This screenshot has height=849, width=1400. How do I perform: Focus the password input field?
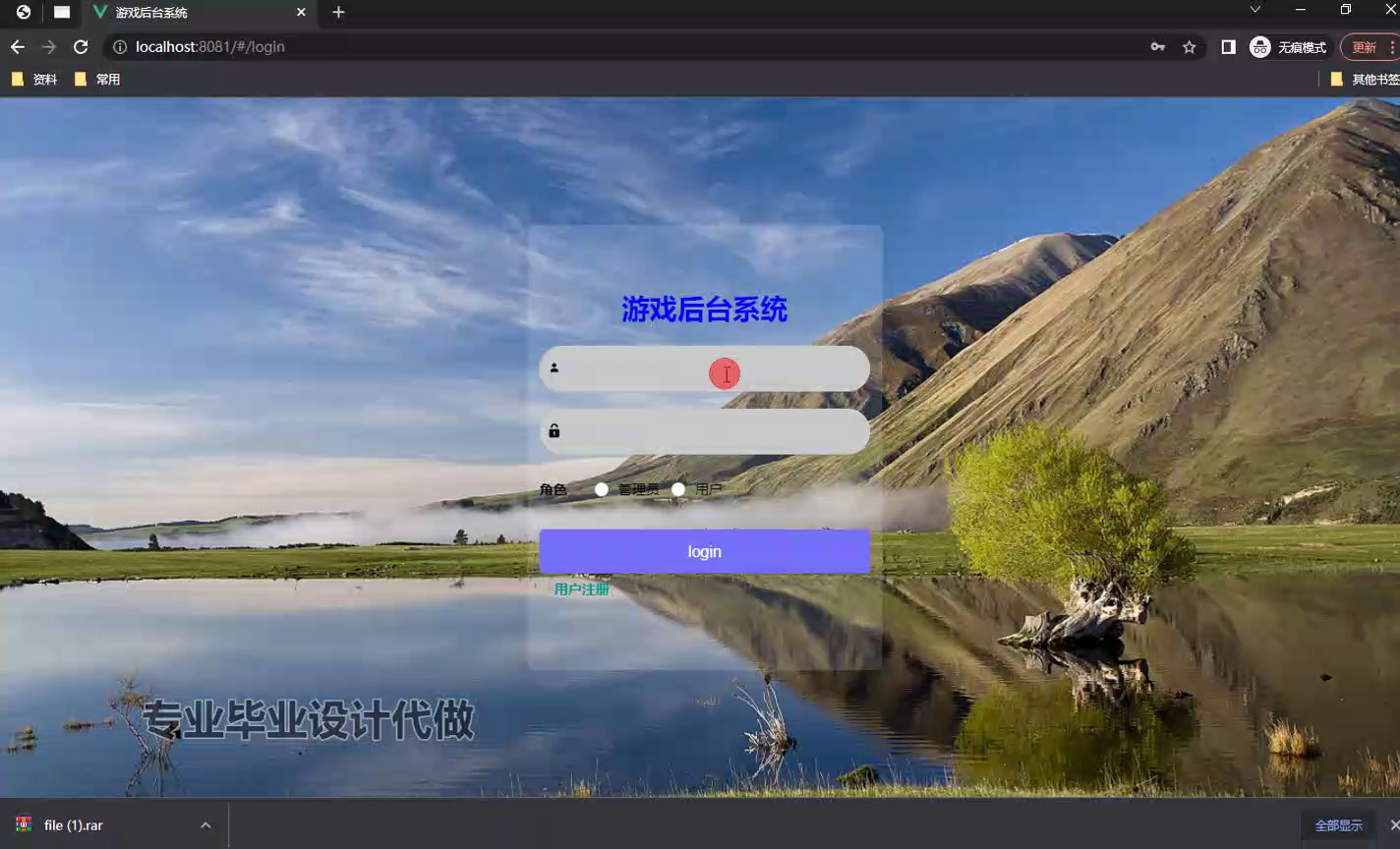point(705,431)
